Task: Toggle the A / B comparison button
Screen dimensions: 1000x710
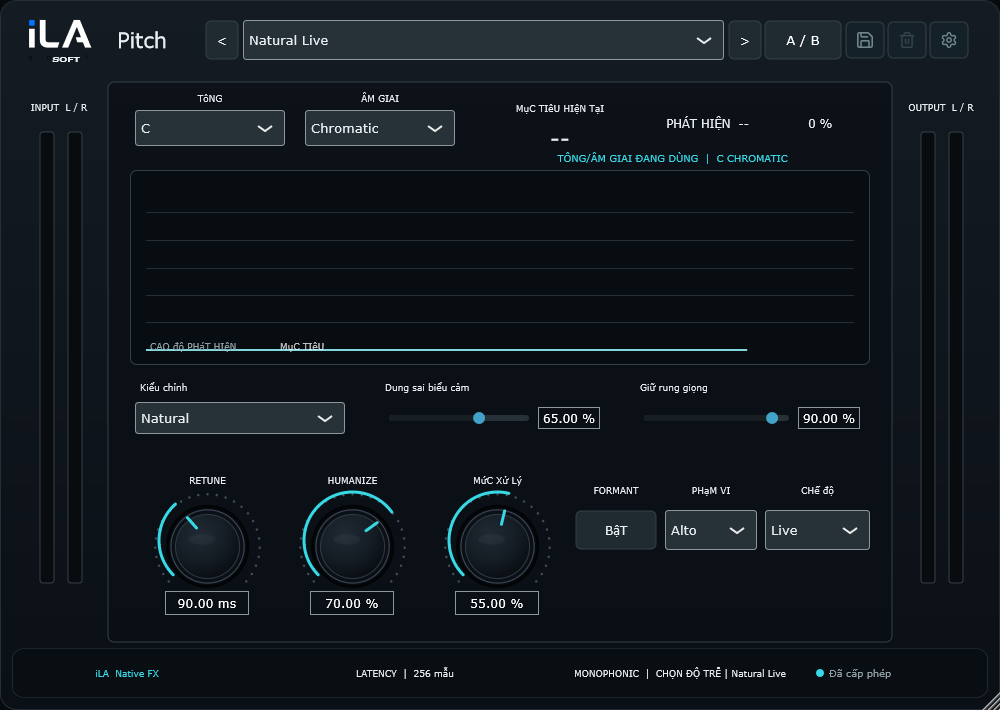Action: (x=802, y=40)
